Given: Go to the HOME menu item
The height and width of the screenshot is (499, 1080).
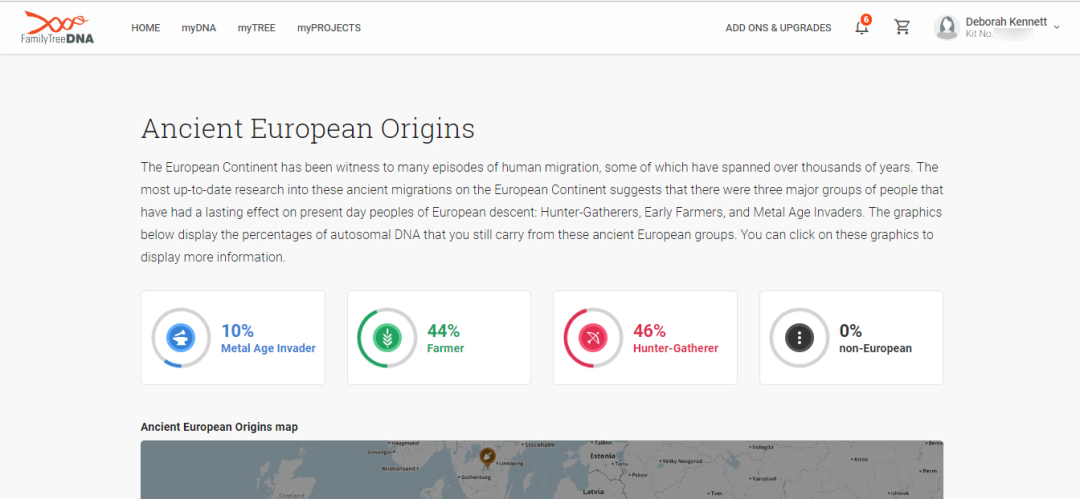Looking at the screenshot, I should point(145,28).
